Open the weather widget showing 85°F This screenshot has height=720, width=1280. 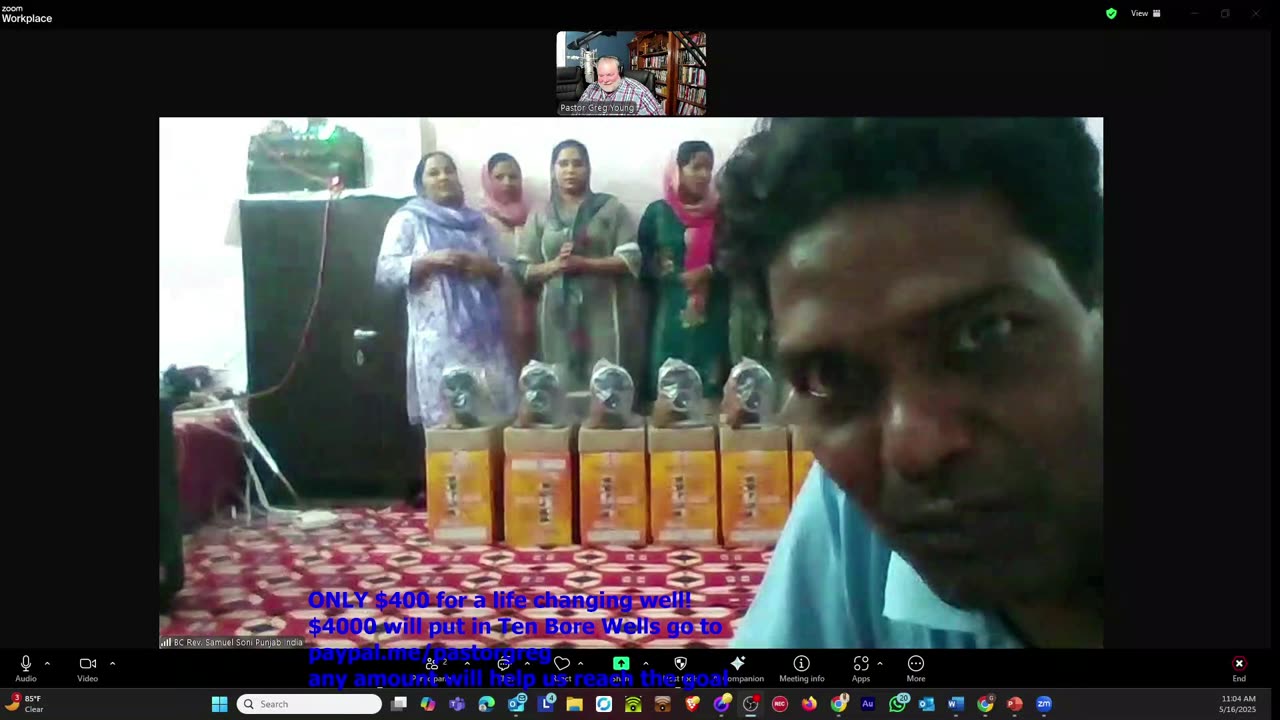[x=25, y=704]
